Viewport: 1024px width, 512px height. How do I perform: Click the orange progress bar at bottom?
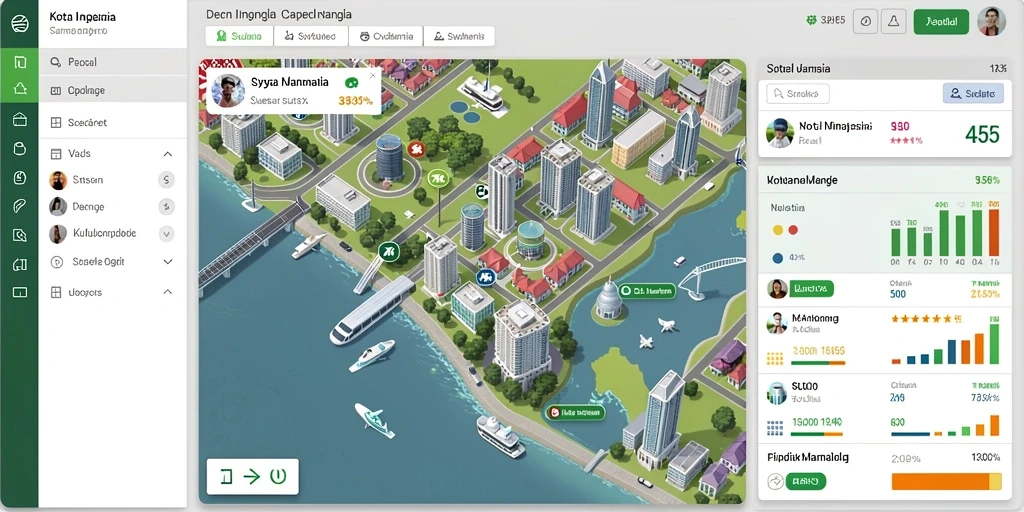[x=946, y=482]
